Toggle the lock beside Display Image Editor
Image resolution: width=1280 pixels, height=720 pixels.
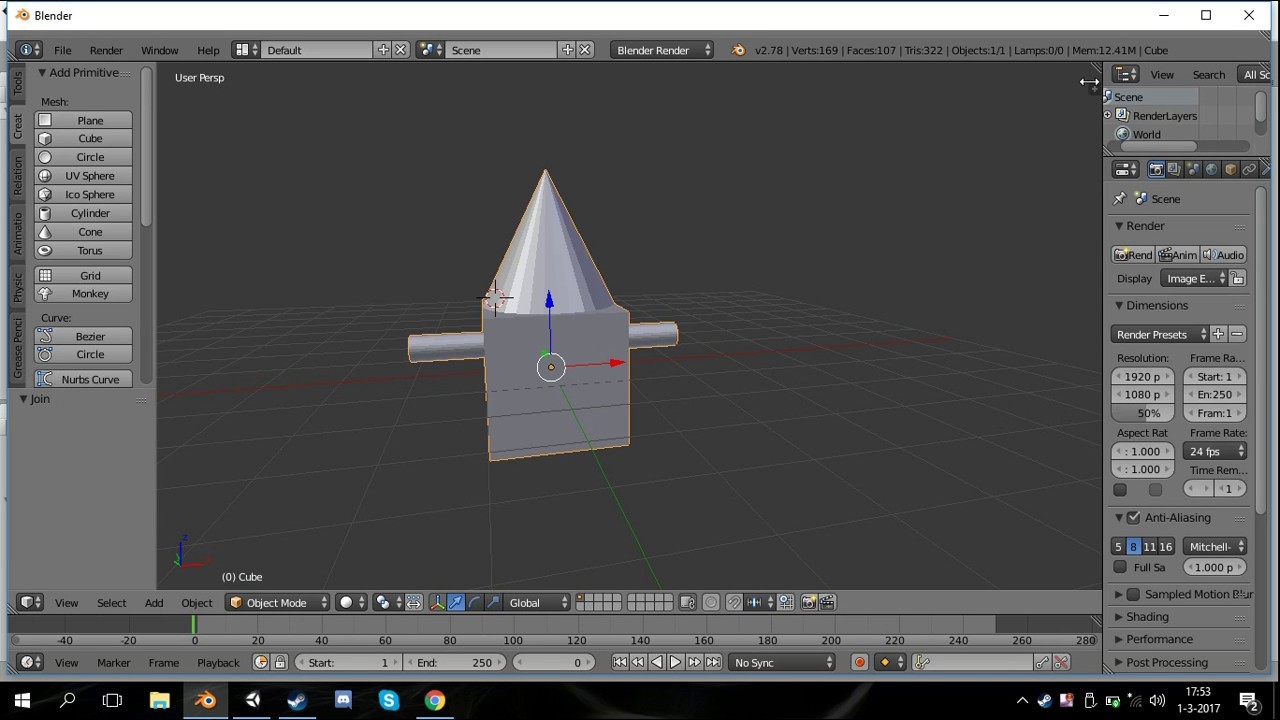coord(1238,279)
